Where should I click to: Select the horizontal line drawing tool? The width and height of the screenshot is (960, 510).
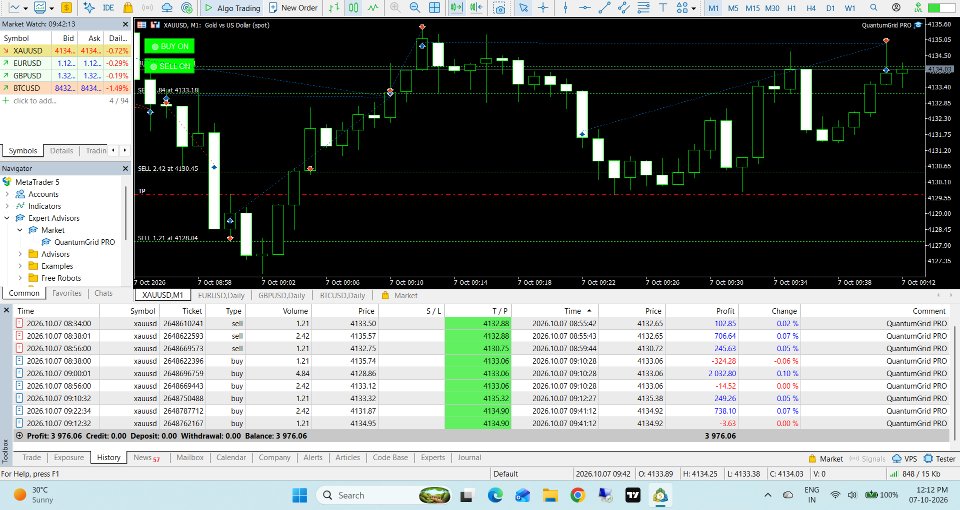click(585, 7)
